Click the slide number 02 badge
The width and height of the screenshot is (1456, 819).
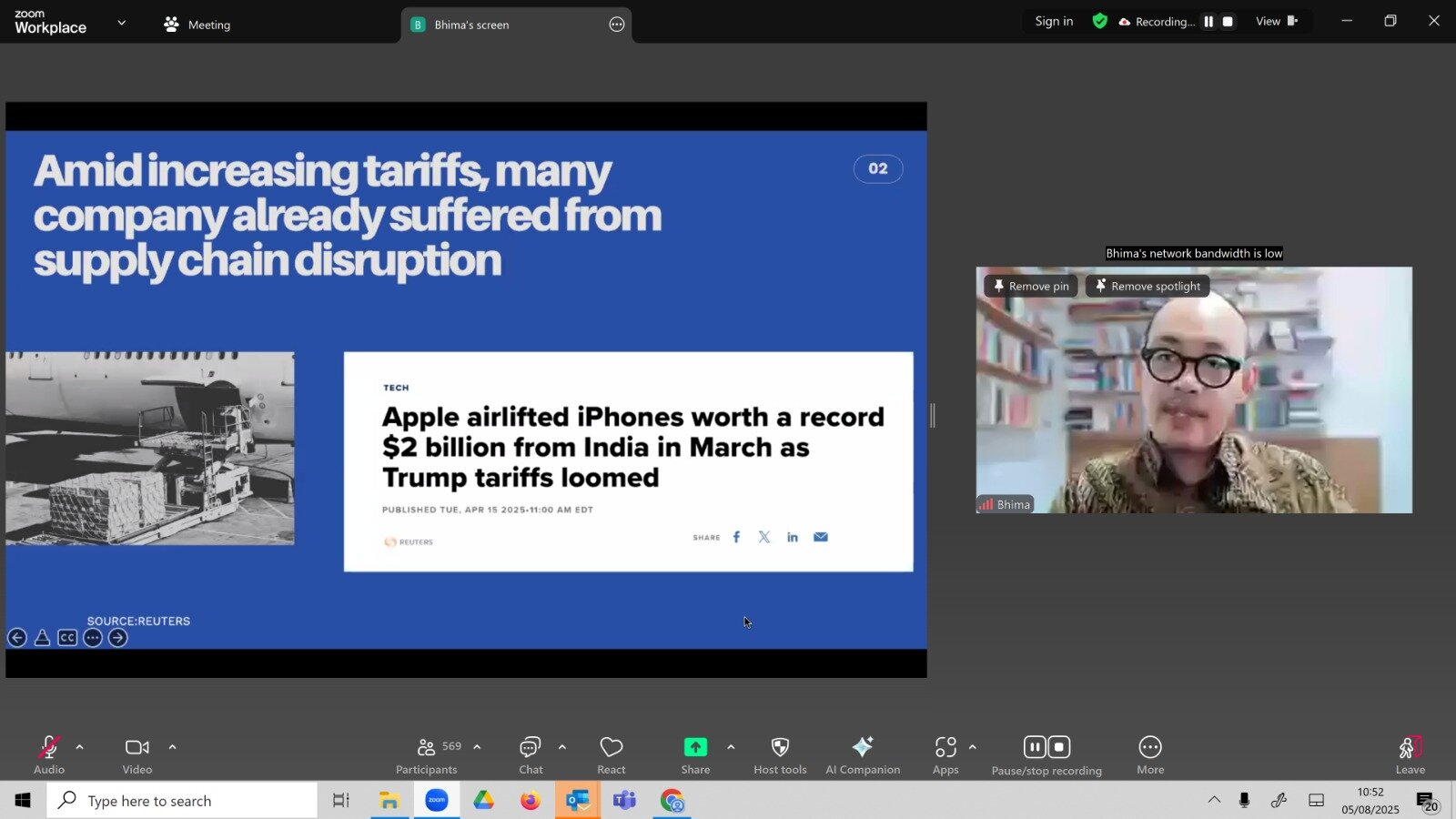pyautogui.click(x=878, y=168)
